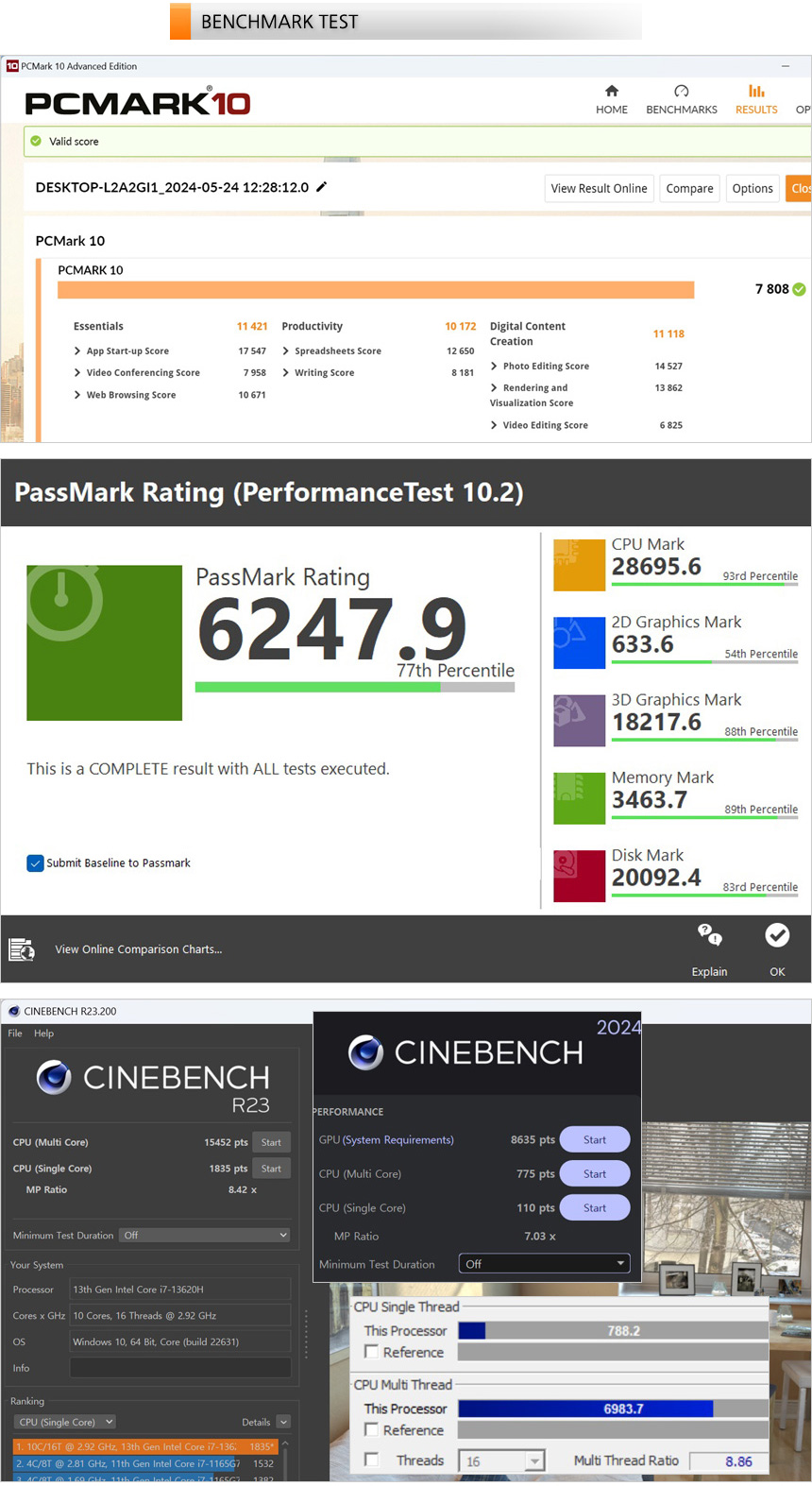Click the PCMark 10 orange score bar
This screenshot has height=1486, width=812.
pos(376,289)
